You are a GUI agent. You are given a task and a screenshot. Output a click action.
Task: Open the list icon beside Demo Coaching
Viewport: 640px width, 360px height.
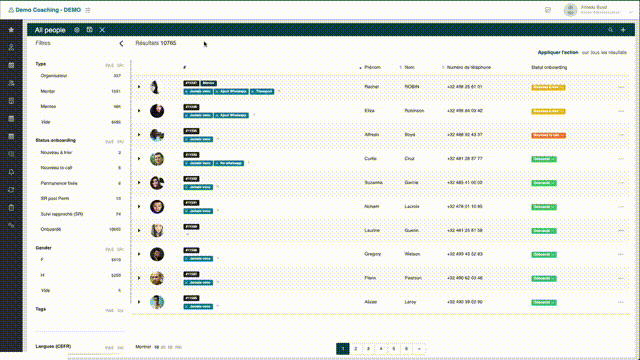(x=88, y=10)
